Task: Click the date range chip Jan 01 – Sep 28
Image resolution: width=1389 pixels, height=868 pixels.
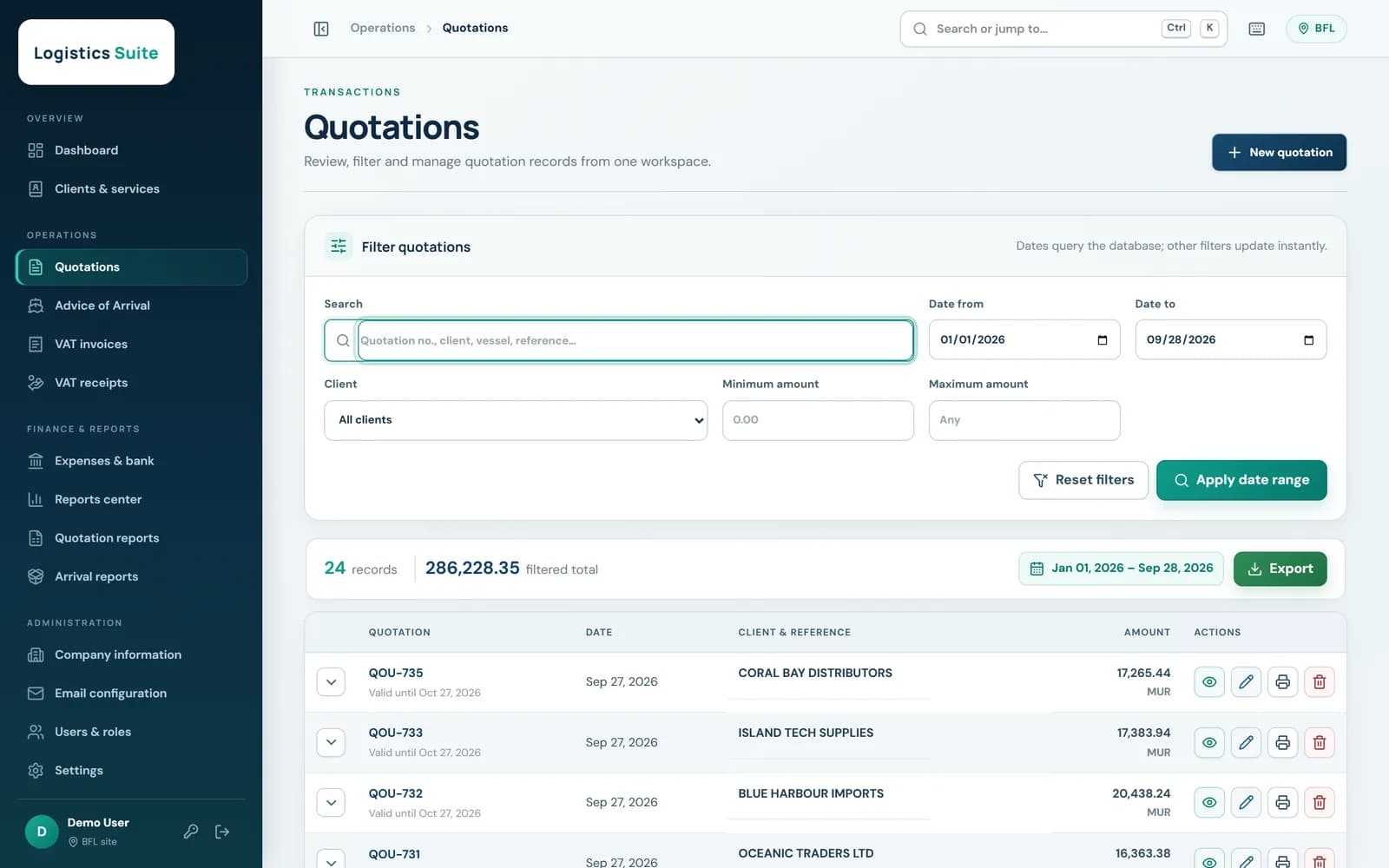Action: point(1121,569)
